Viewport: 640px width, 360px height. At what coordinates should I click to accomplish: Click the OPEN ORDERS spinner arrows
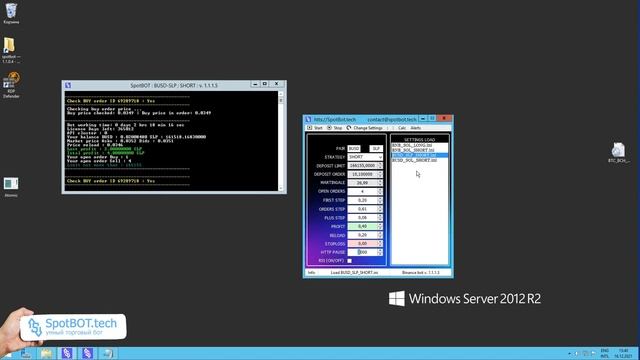tap(380, 191)
